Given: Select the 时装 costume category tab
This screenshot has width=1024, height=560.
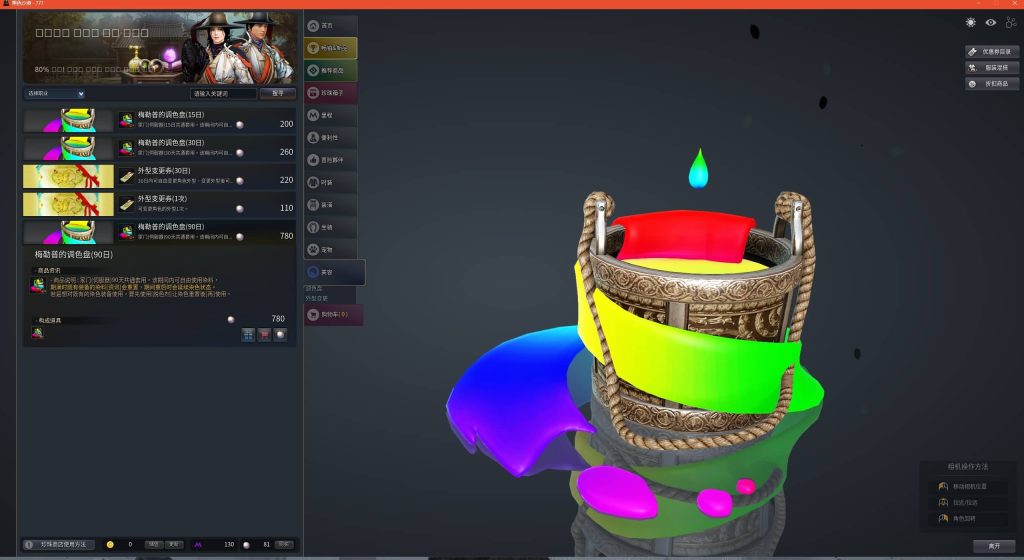Looking at the screenshot, I should point(329,182).
